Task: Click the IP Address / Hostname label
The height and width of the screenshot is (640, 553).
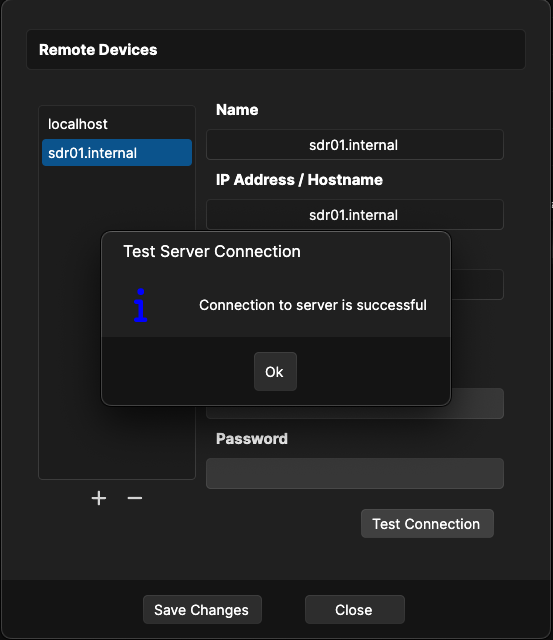Action: tap(299, 180)
